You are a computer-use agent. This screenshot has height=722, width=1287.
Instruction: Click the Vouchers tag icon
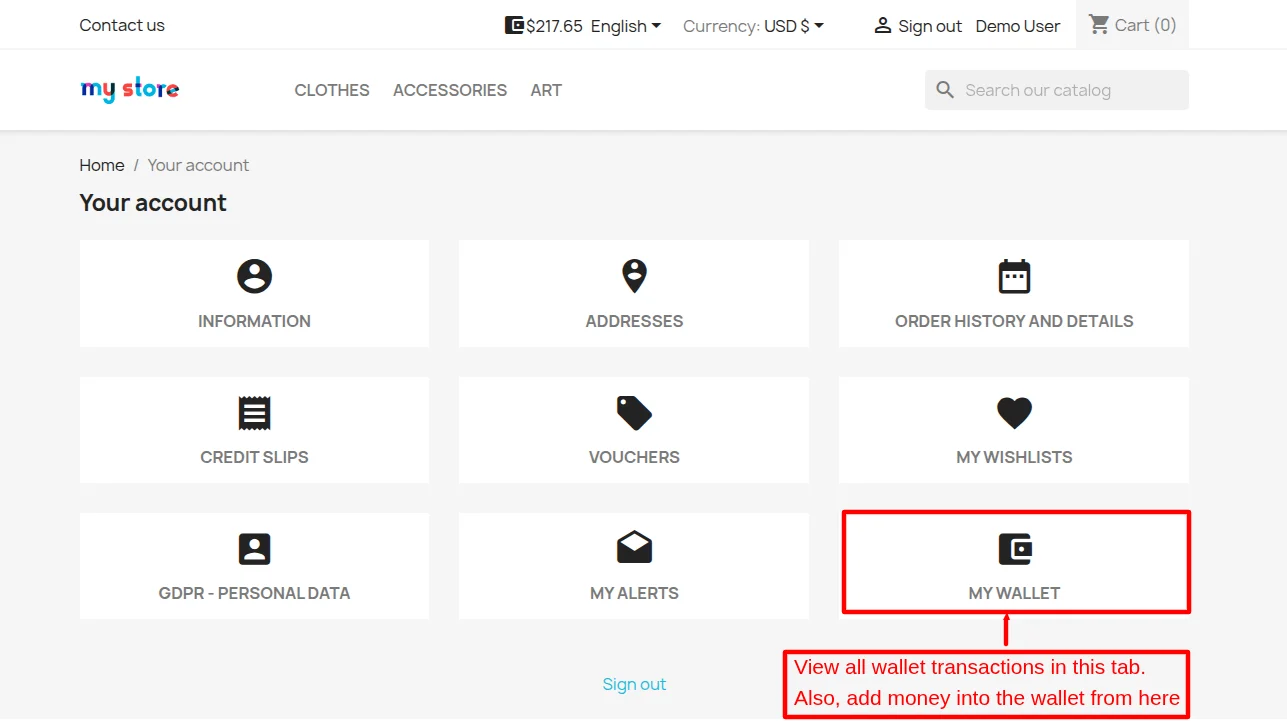point(633,412)
